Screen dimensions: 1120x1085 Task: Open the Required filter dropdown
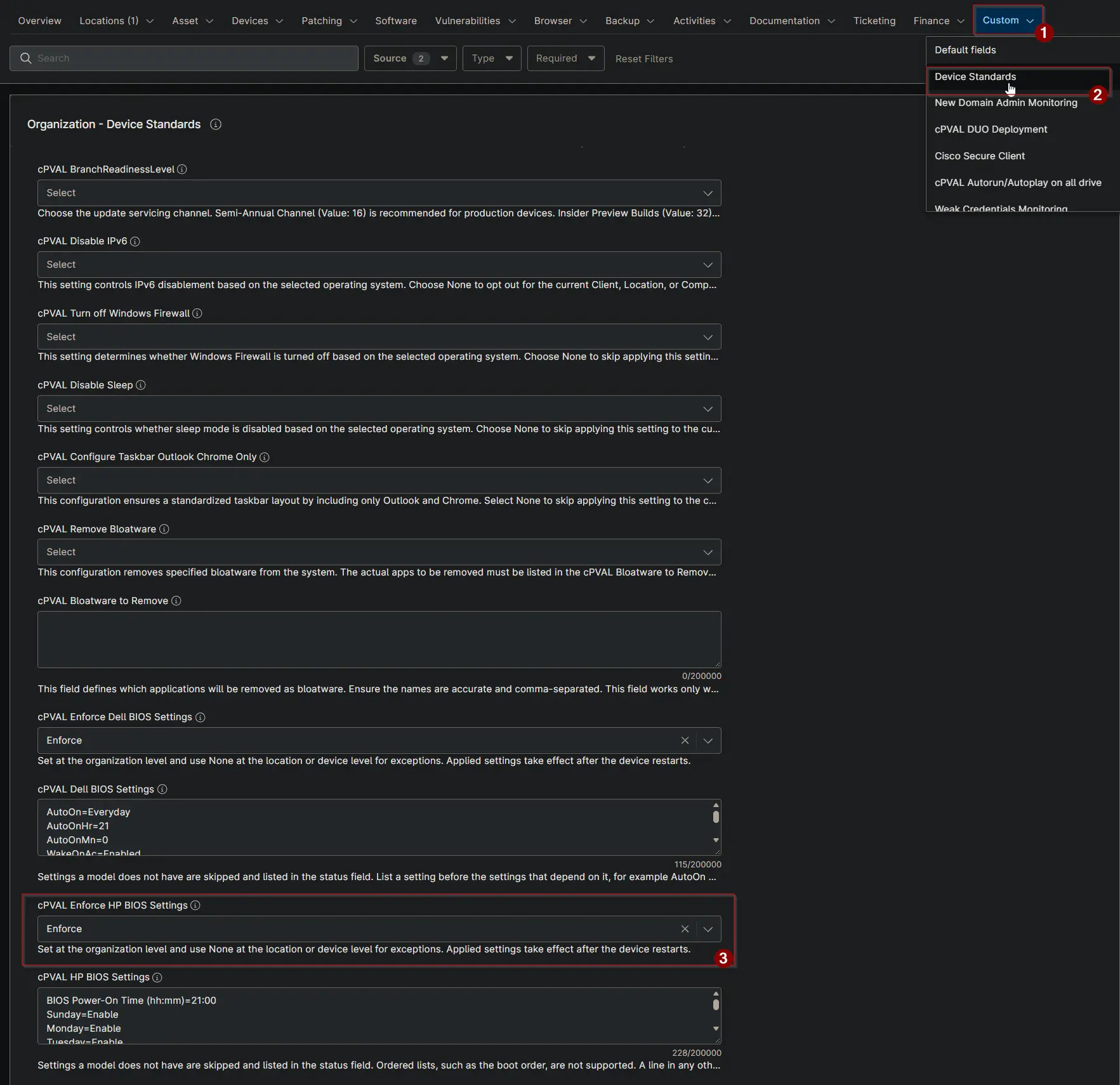click(565, 58)
